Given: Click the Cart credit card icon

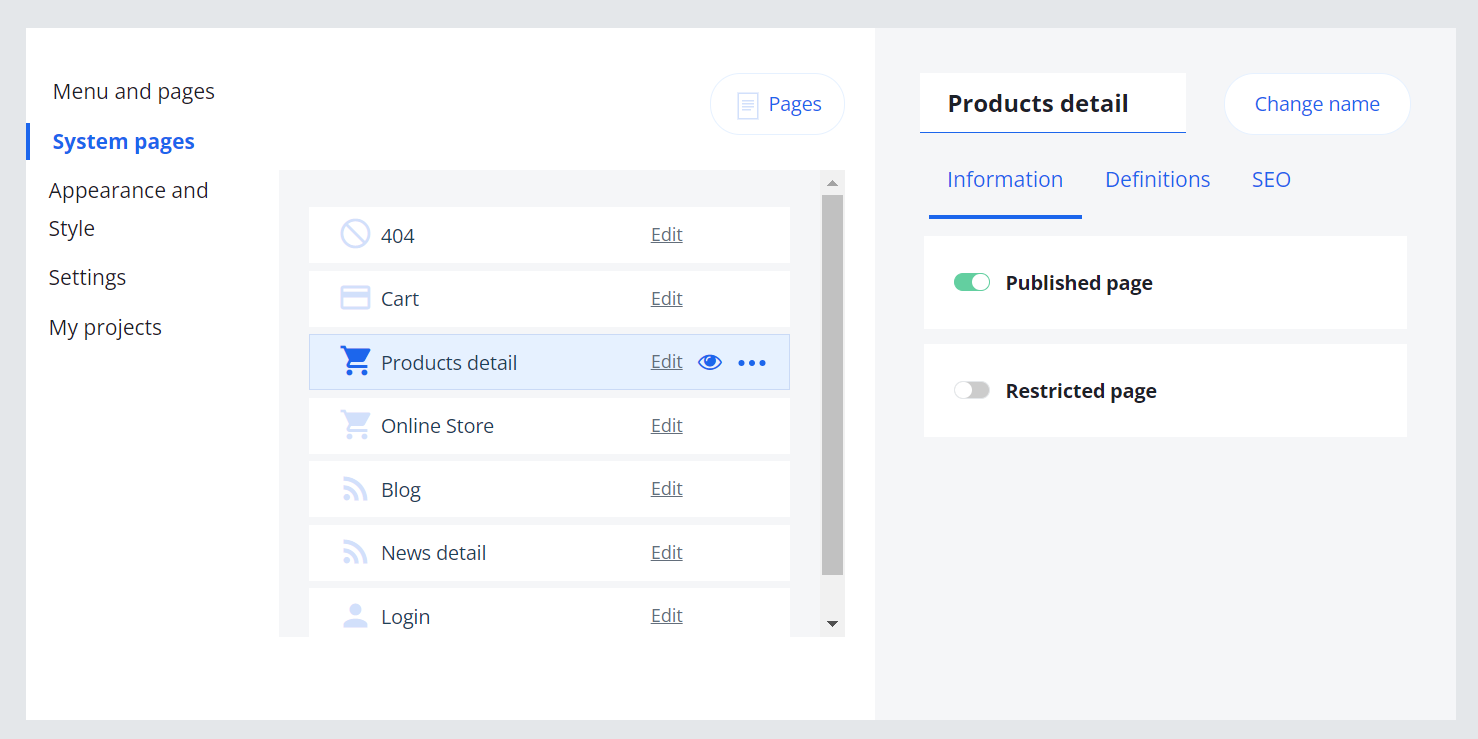Looking at the screenshot, I should point(355,298).
